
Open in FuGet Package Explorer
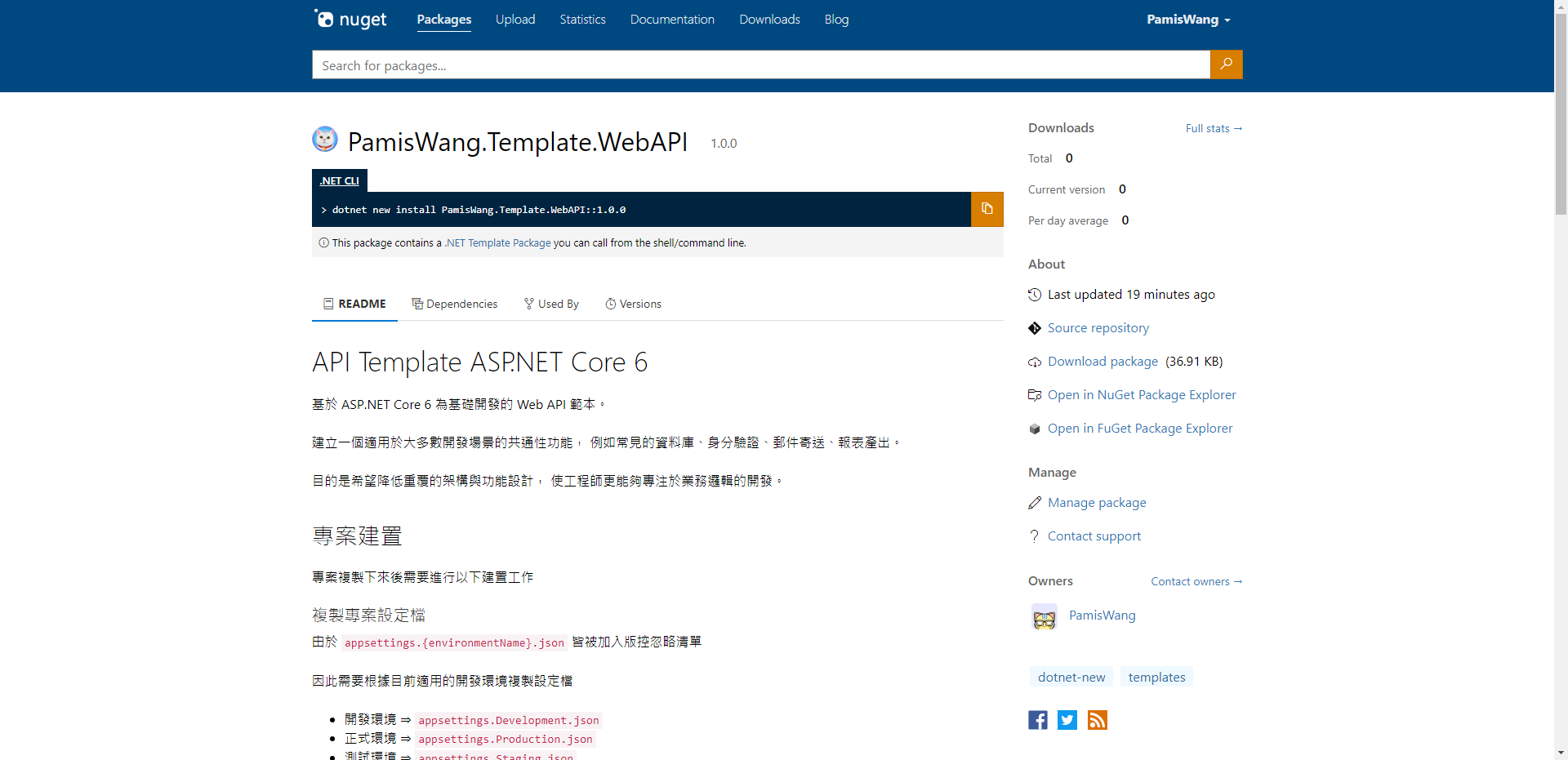pyautogui.click(x=1140, y=429)
